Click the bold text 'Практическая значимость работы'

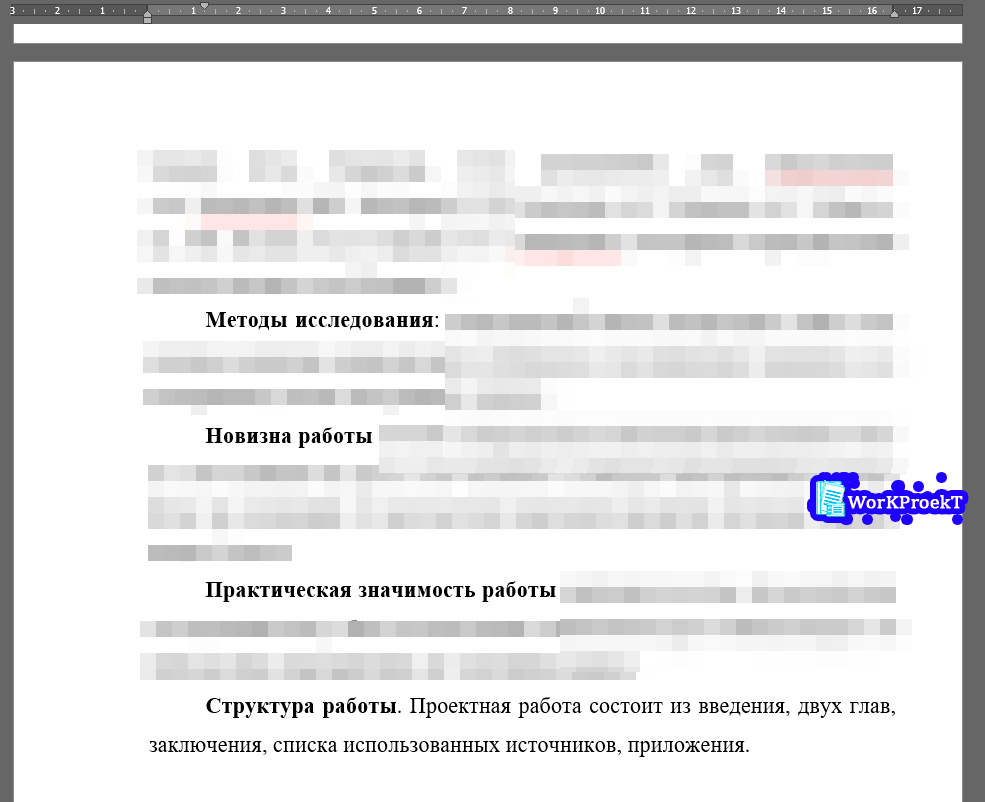(378, 590)
